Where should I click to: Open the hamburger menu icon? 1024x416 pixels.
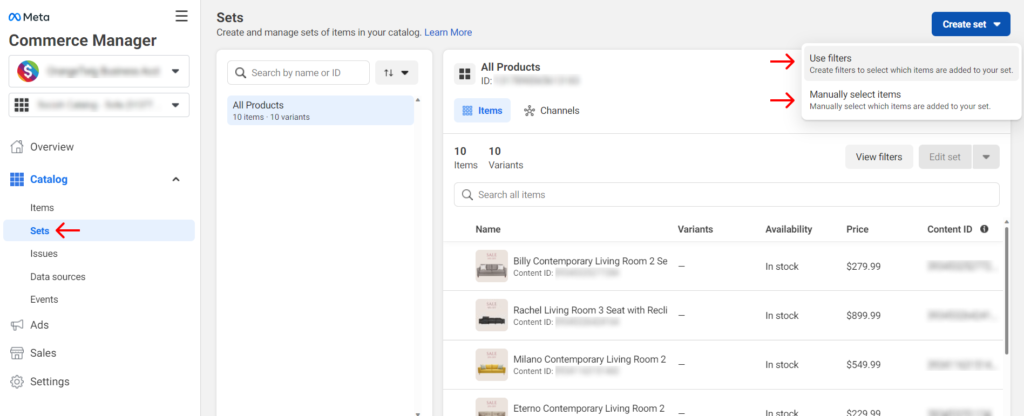click(181, 16)
